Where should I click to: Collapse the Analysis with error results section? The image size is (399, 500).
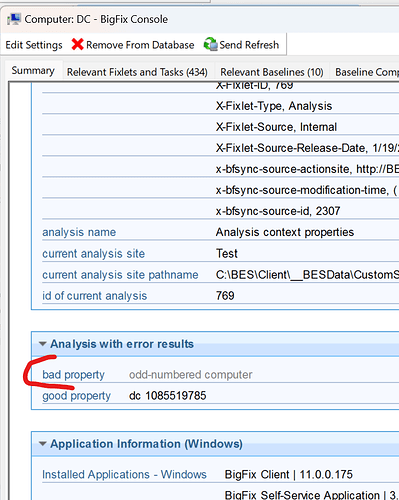[x=42, y=344]
